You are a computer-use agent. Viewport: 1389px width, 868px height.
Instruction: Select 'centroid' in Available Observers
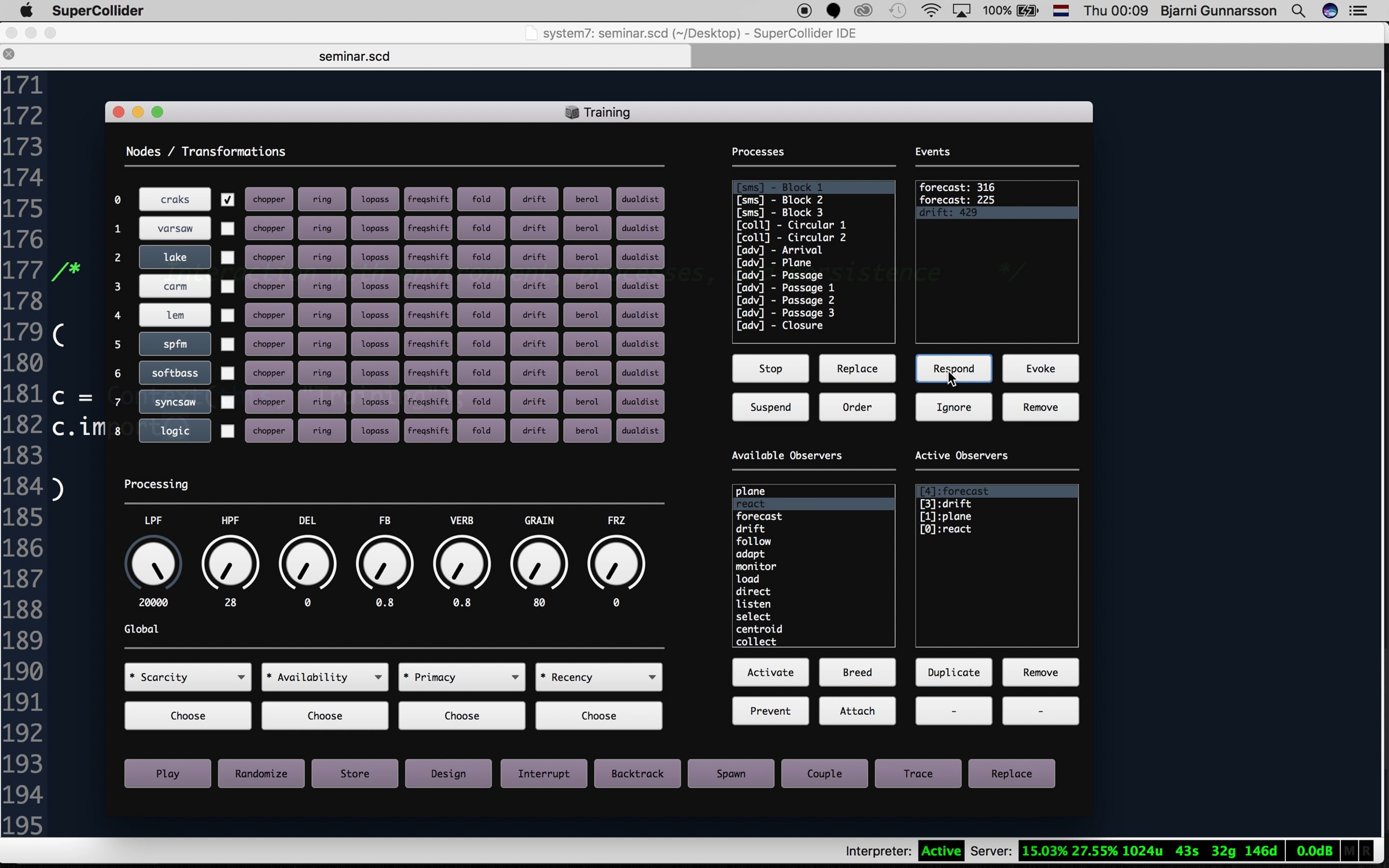(x=813, y=630)
